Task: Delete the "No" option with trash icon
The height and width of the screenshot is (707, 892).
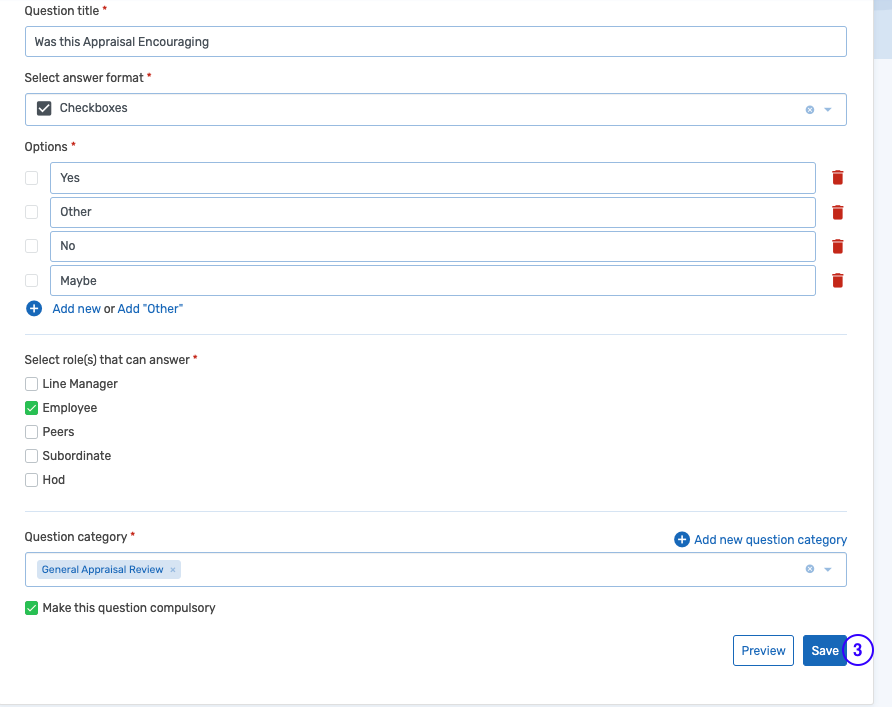Action: [x=837, y=246]
